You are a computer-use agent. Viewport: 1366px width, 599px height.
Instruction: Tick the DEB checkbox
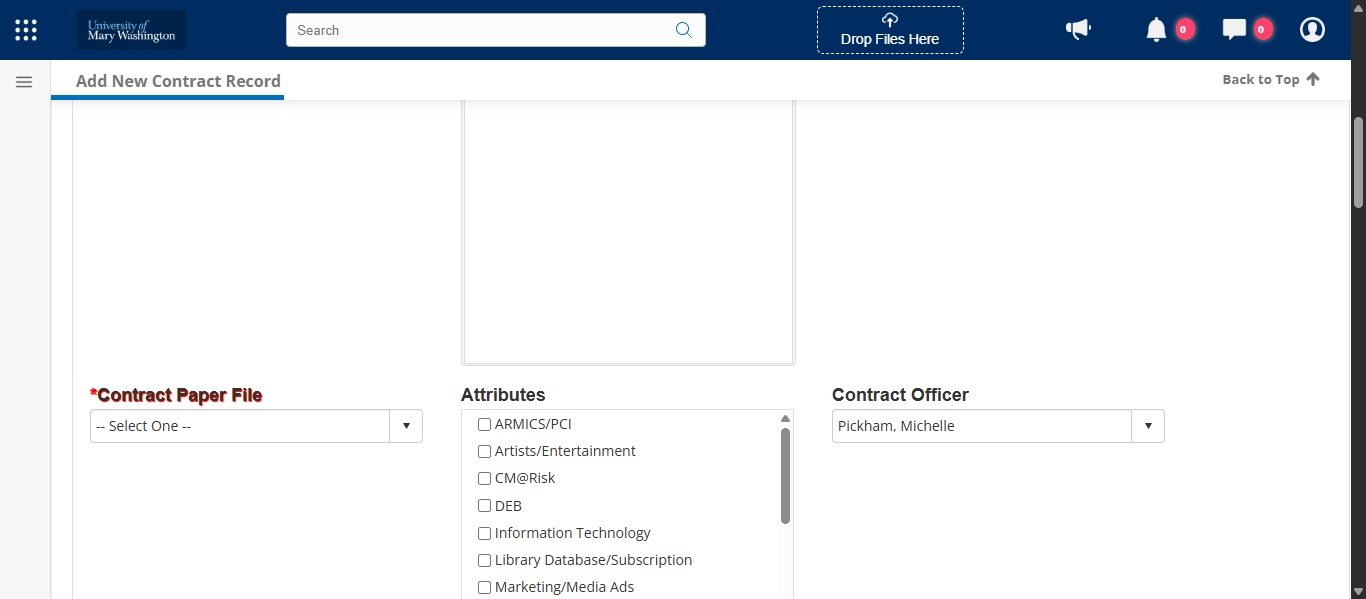484,506
